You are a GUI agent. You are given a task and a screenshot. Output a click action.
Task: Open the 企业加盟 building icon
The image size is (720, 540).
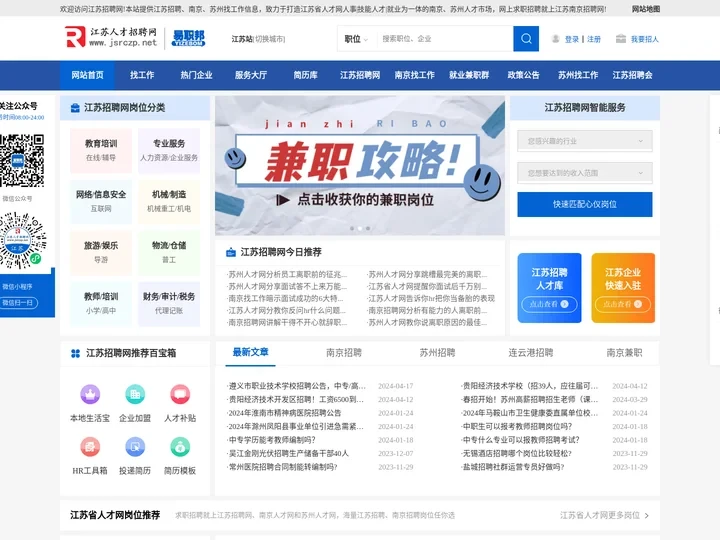[x=135, y=394]
